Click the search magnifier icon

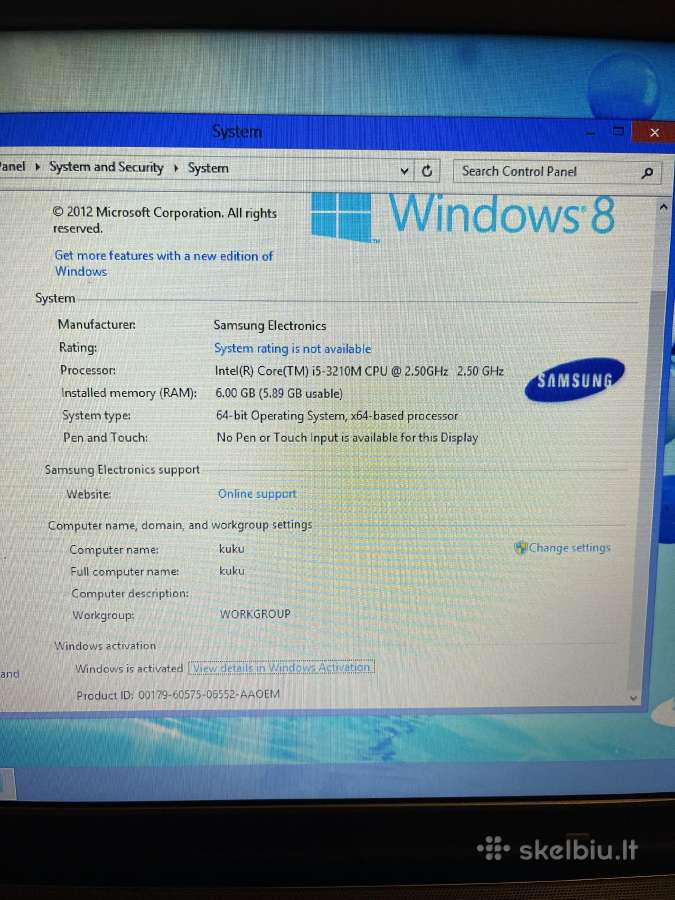[647, 172]
